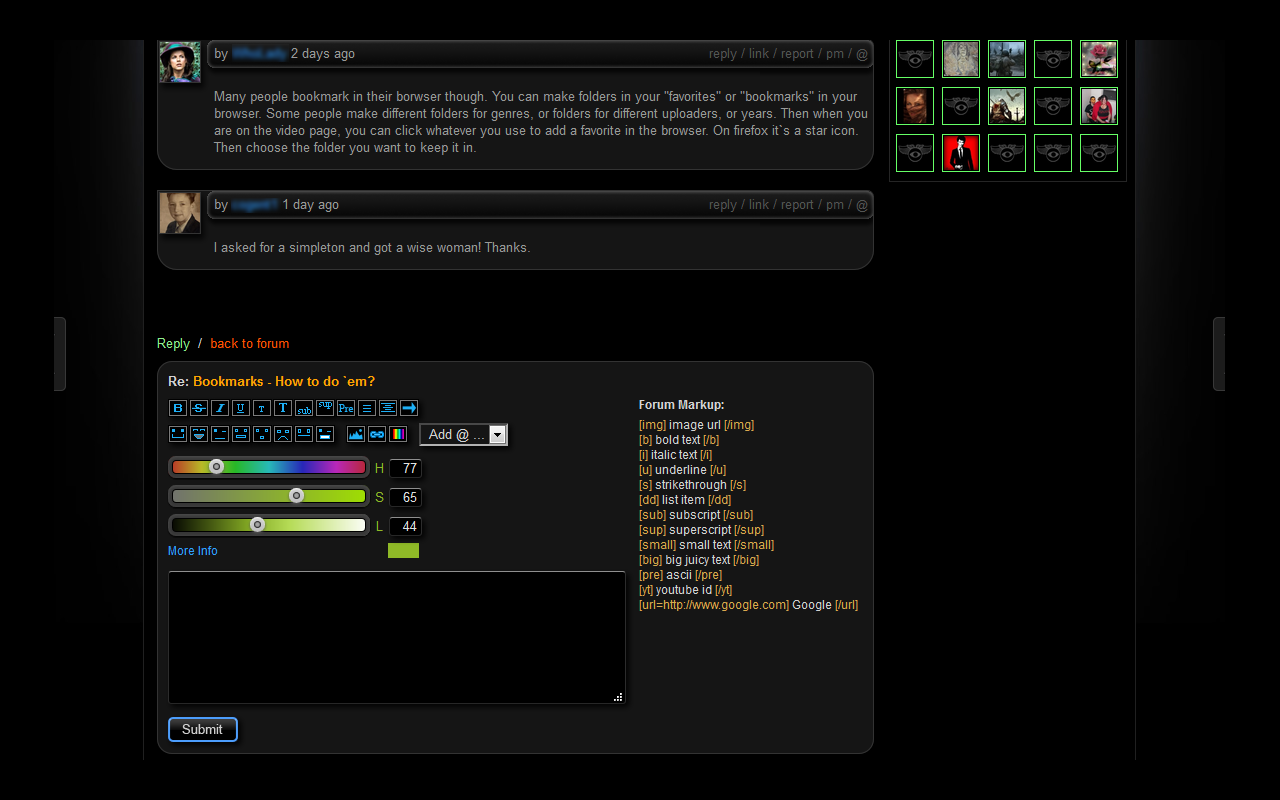Select the center-align text icon

click(388, 408)
